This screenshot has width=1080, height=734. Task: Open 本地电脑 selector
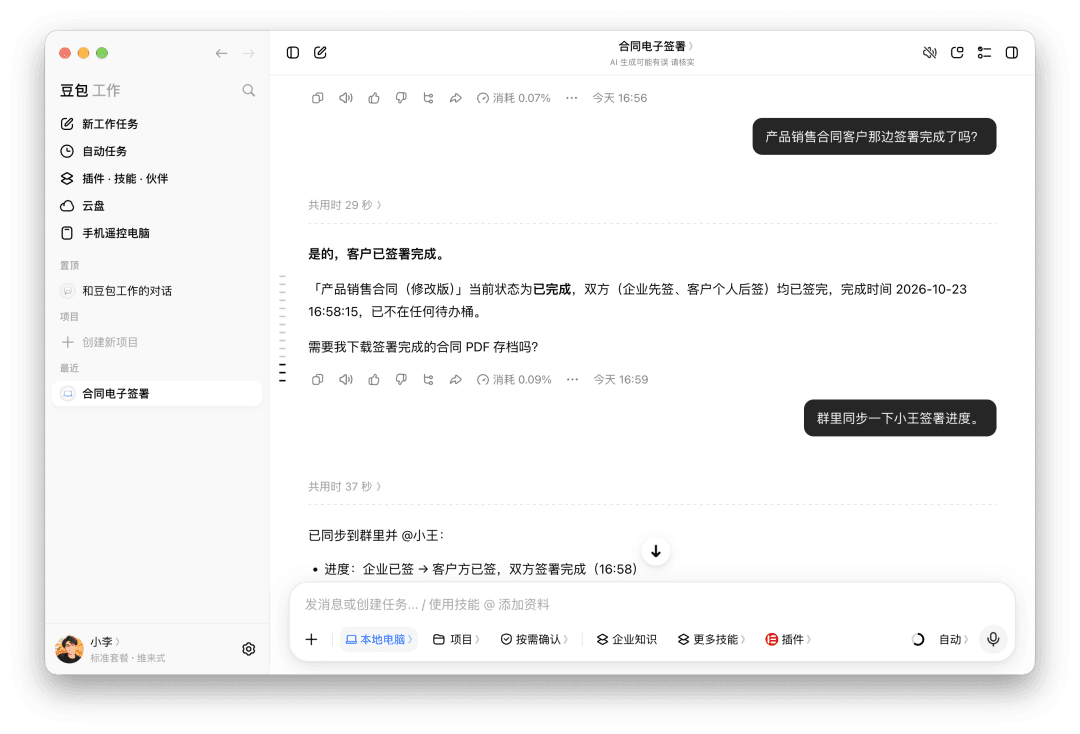coord(379,640)
